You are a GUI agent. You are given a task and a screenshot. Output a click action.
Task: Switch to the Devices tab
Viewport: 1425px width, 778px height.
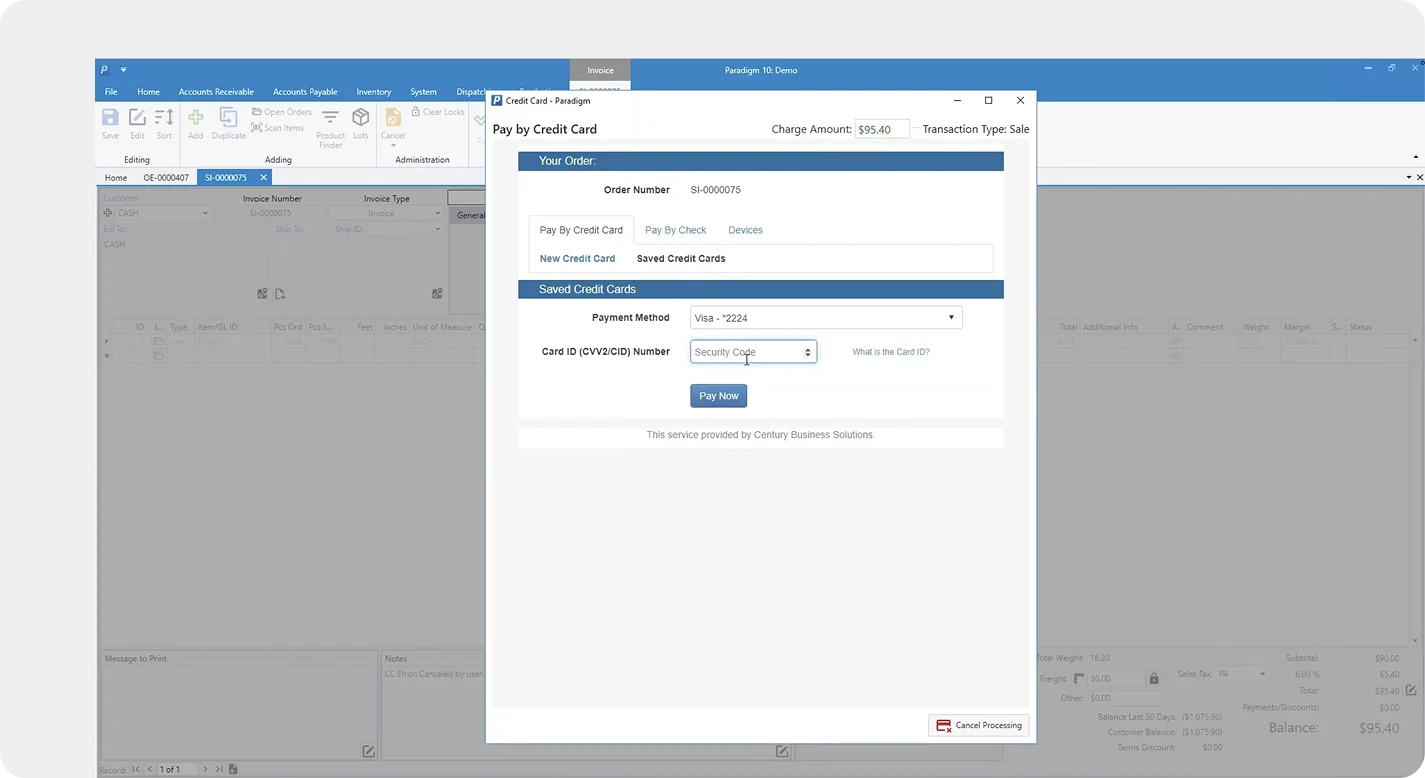click(745, 230)
